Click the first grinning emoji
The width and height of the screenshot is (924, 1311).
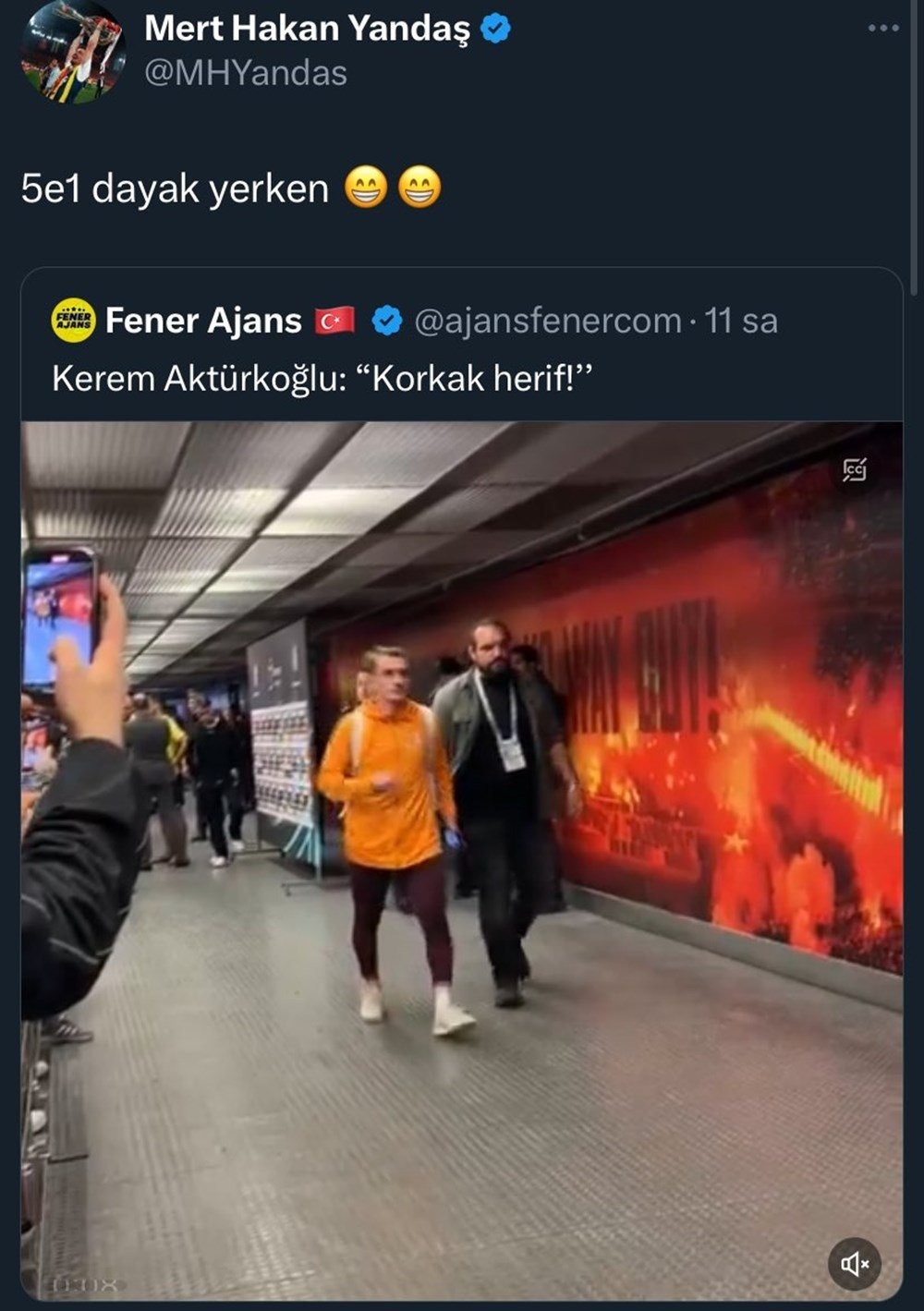tap(366, 188)
